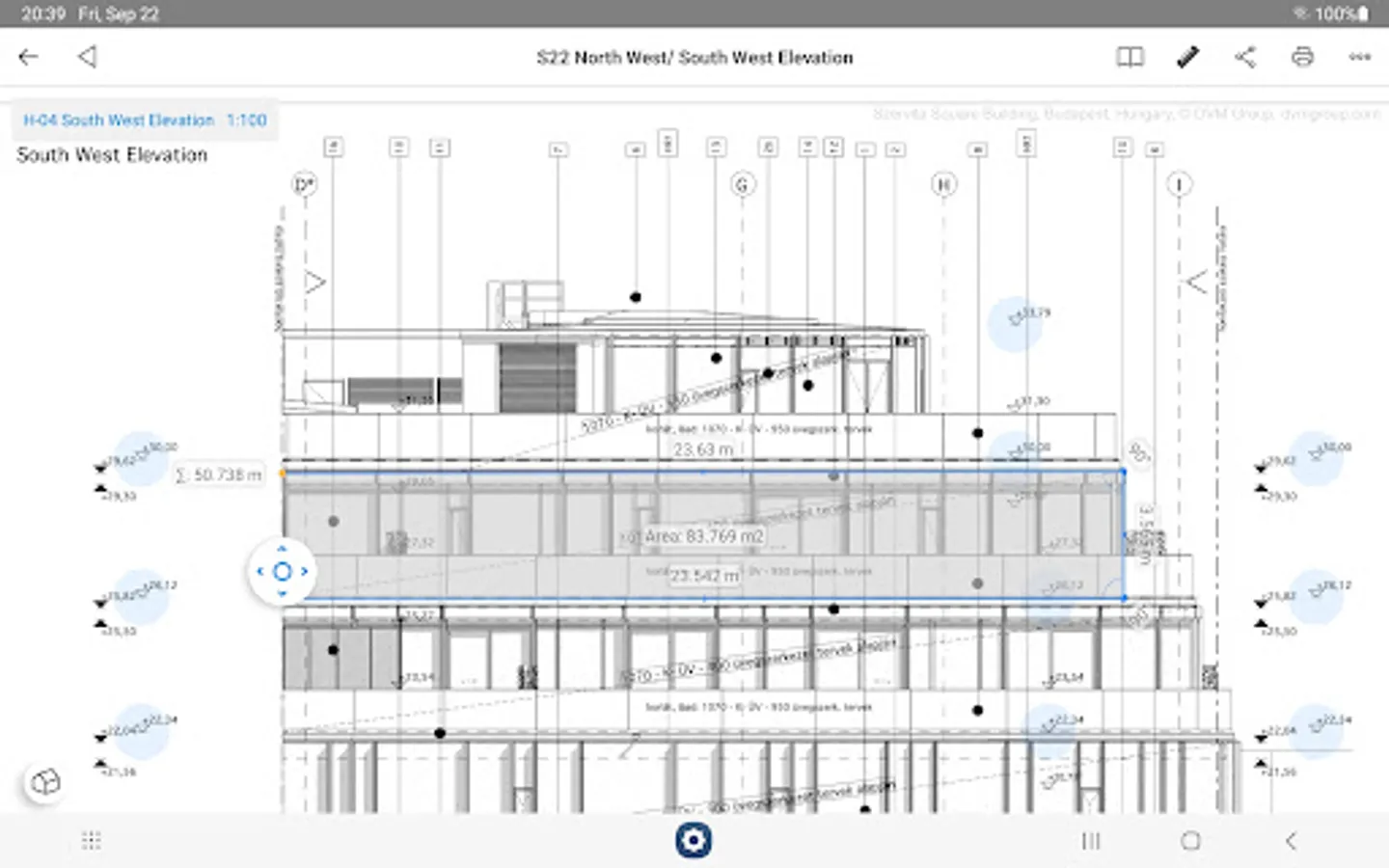Tap grid axis marker G
Image resolution: width=1389 pixels, height=868 pixels.
tap(742, 184)
